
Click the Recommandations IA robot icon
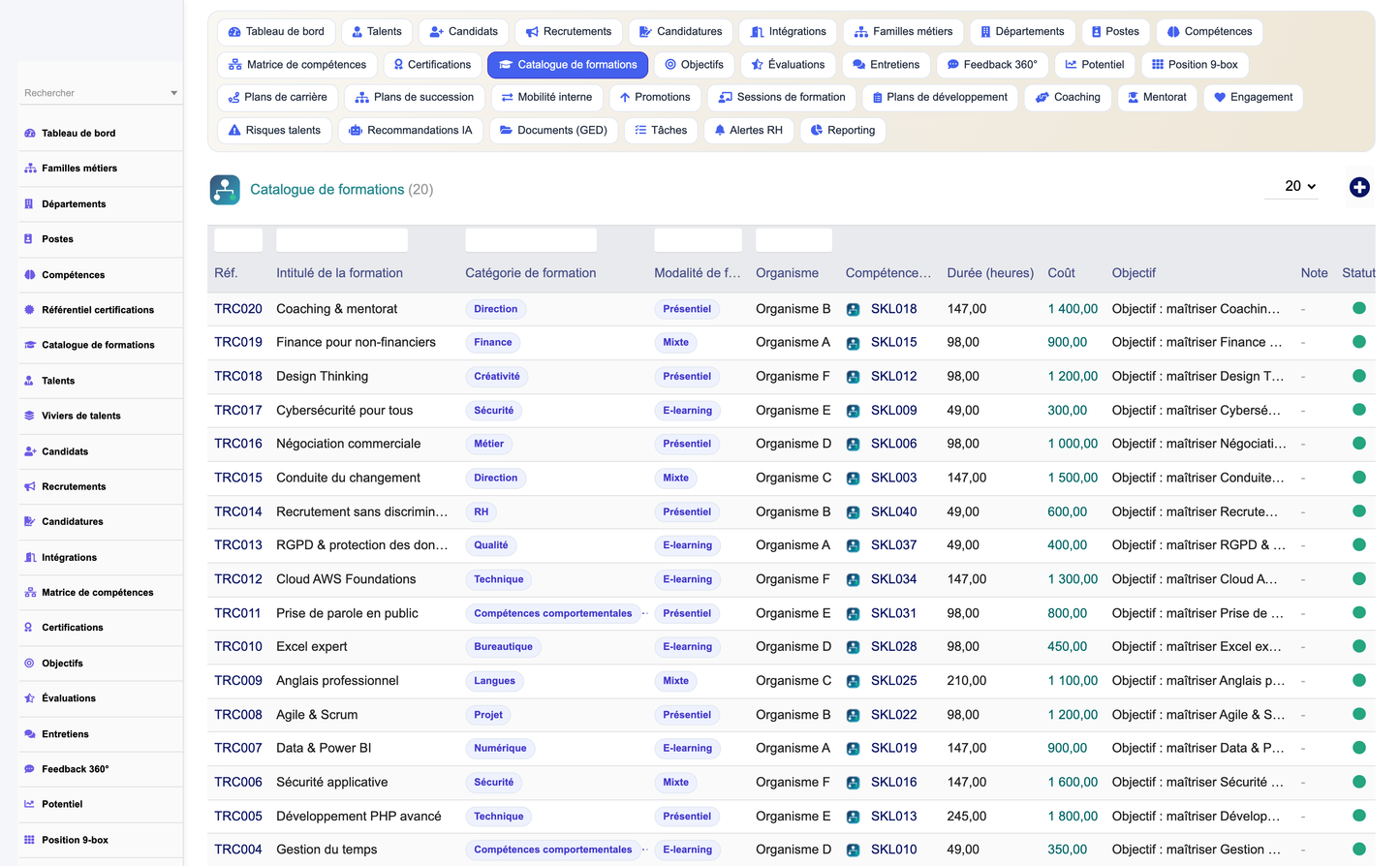(x=356, y=130)
